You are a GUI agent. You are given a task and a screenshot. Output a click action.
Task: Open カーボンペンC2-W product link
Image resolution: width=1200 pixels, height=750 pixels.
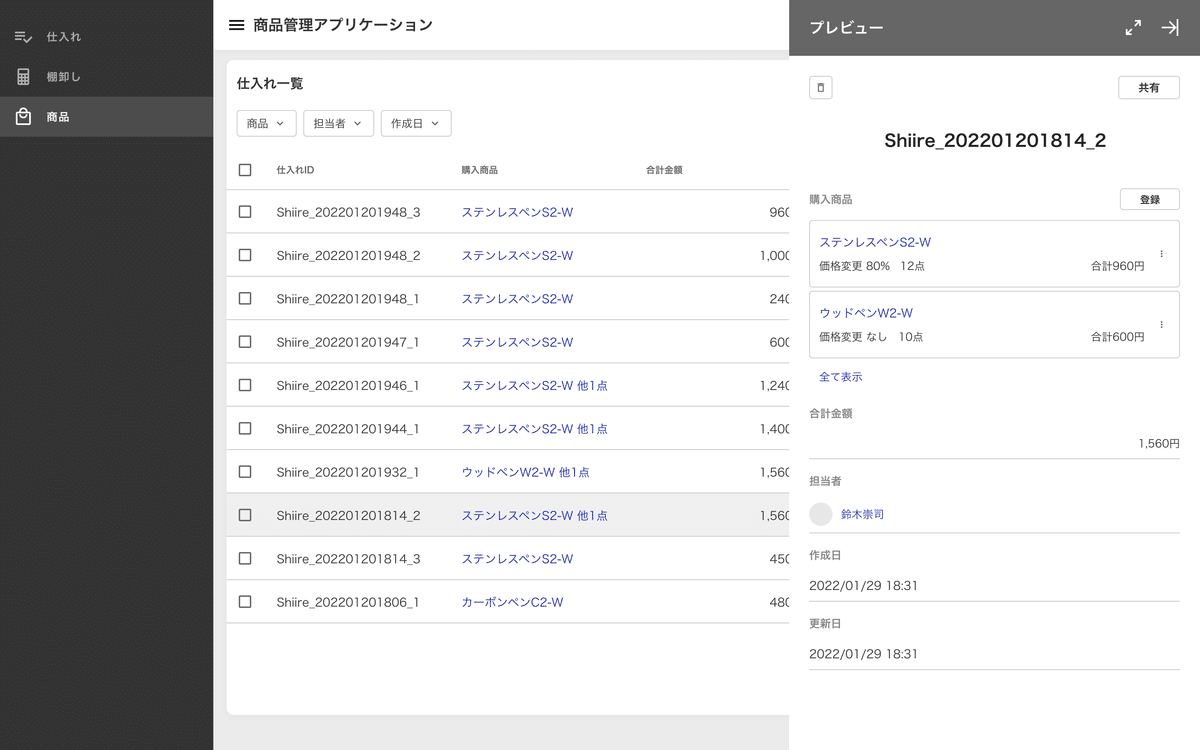coord(512,602)
